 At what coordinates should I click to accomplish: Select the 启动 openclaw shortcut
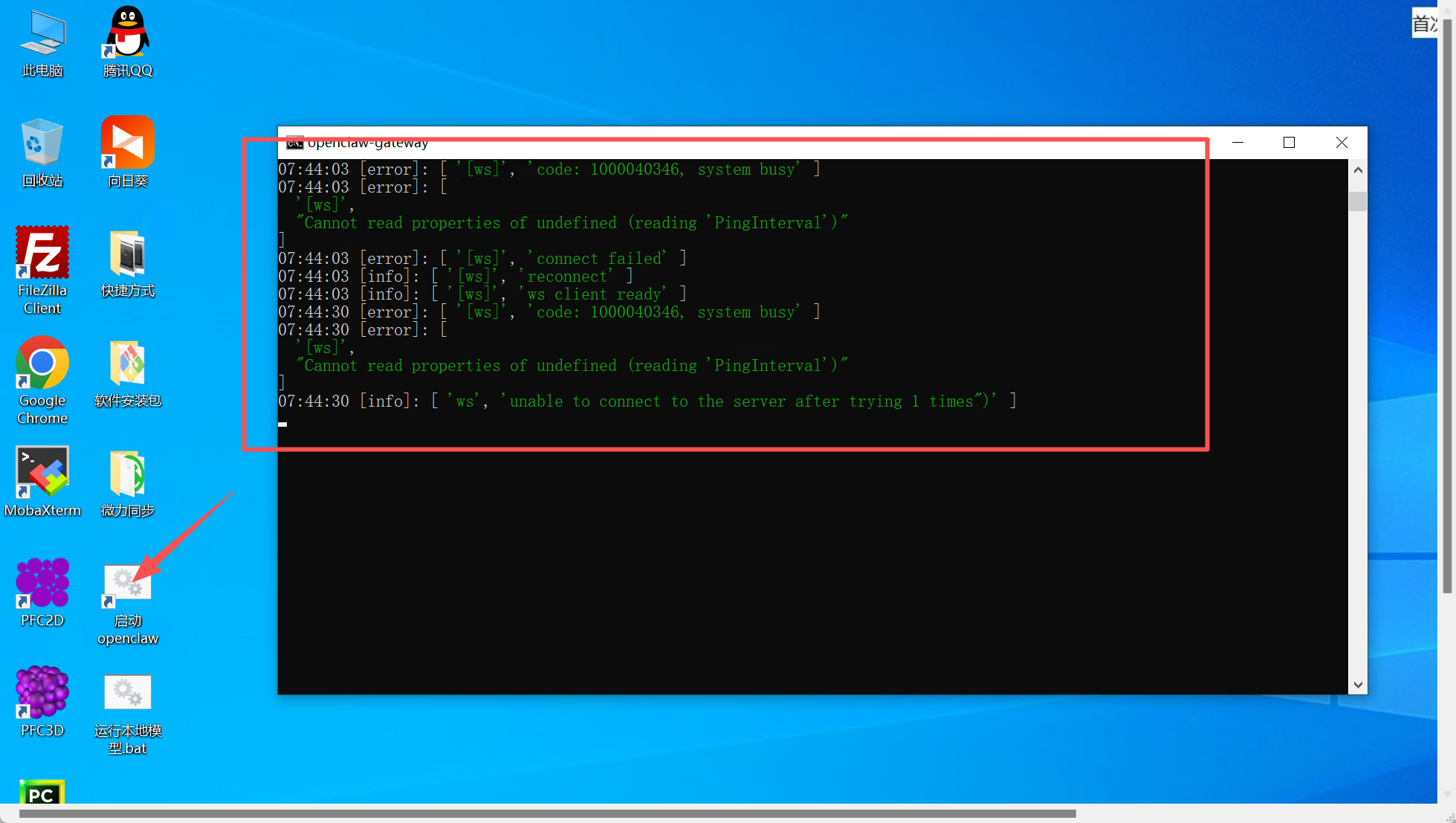(x=128, y=584)
